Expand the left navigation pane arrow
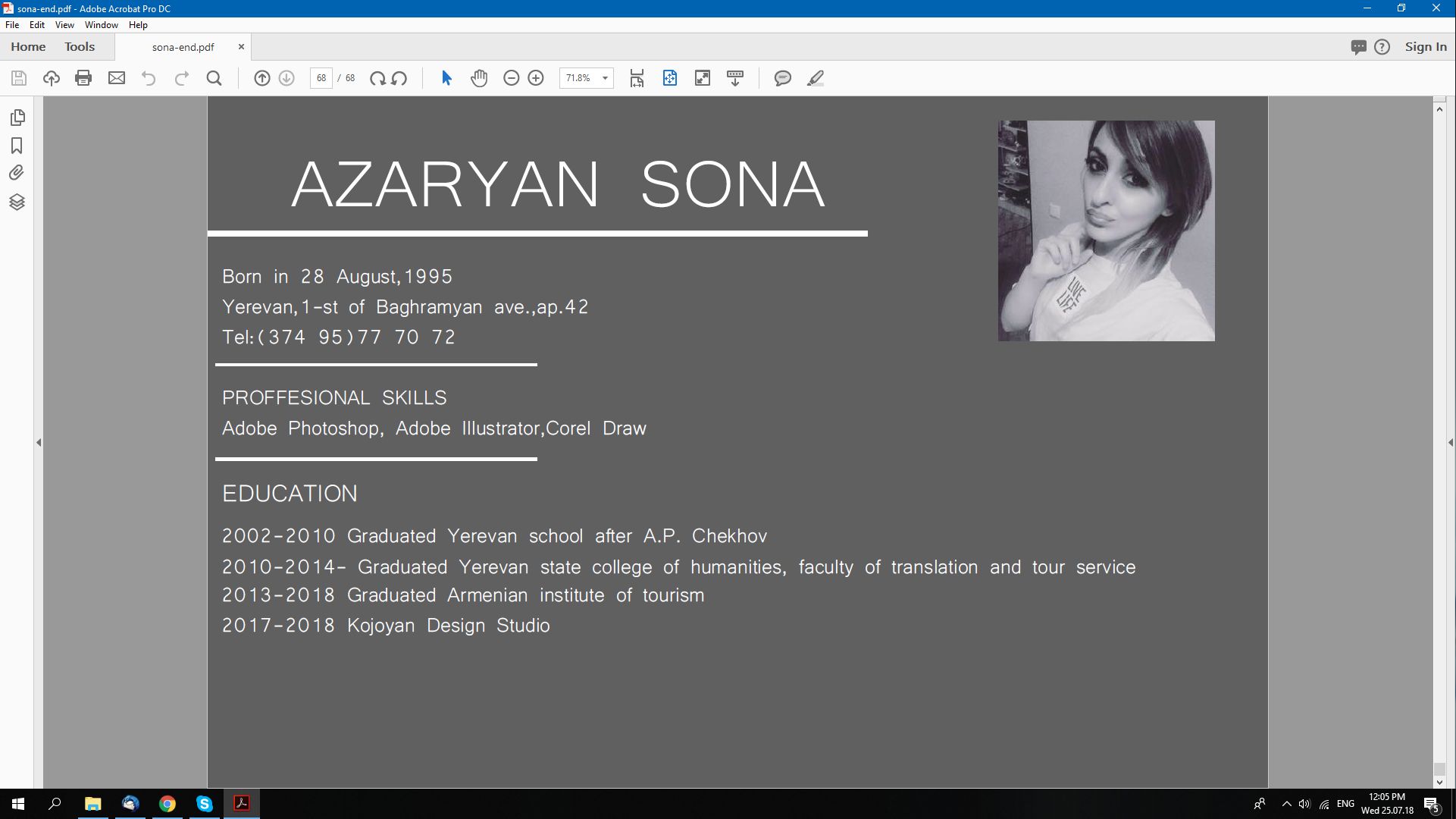Screen dimensions: 1456x819 coord(39,442)
